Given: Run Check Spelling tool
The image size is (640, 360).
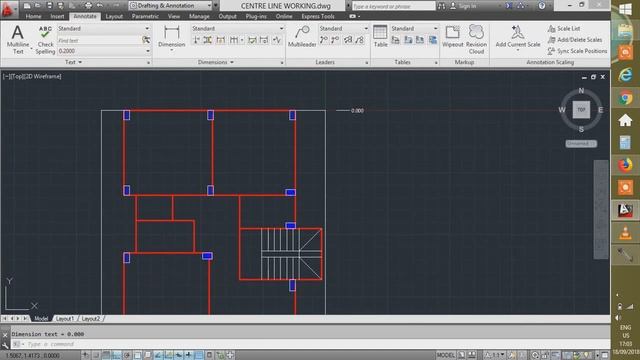Looking at the screenshot, I should [x=45, y=40].
